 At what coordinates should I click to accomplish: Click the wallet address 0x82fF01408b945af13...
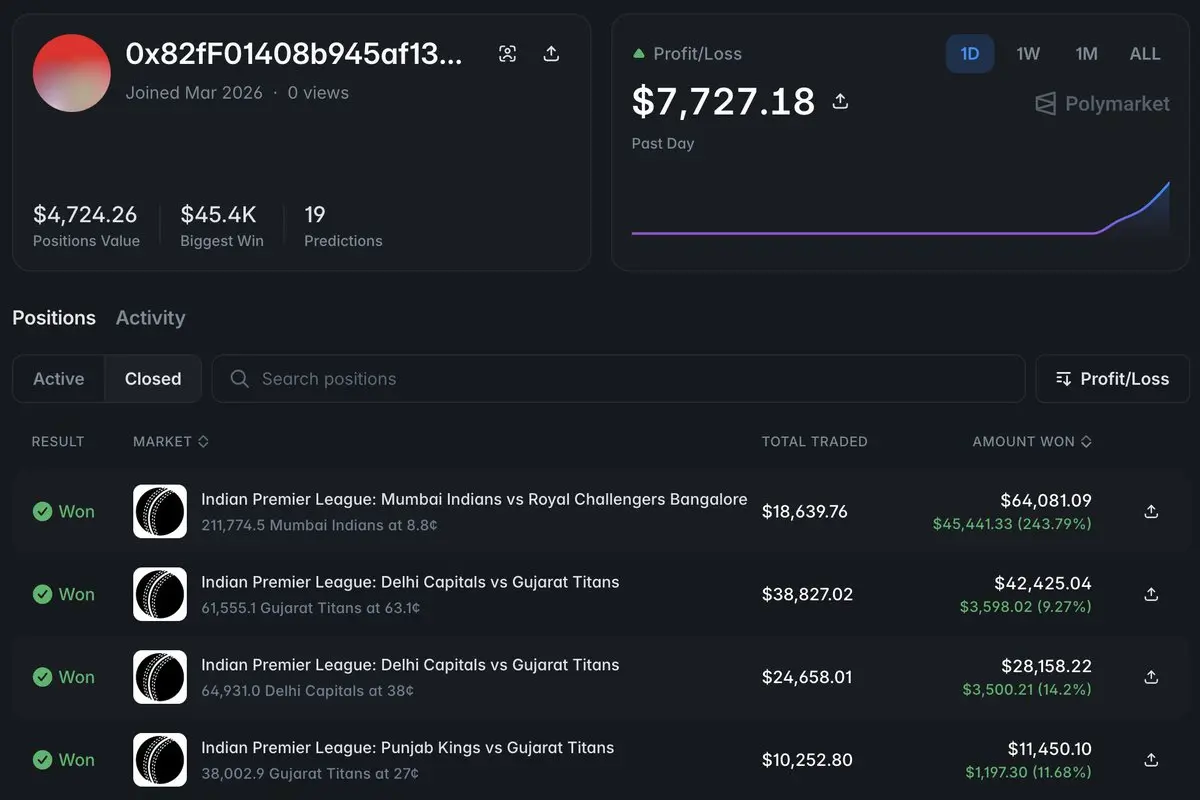(x=294, y=54)
